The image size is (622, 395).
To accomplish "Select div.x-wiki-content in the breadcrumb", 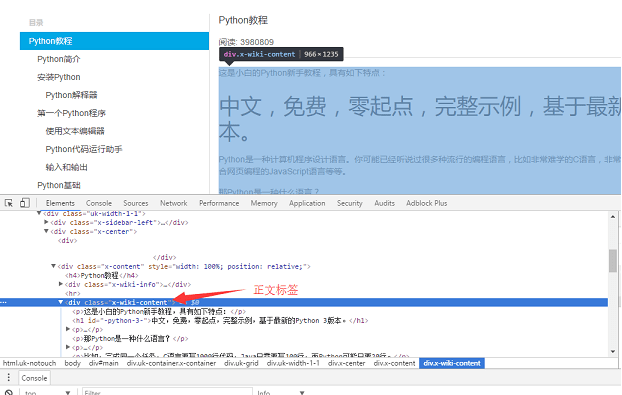I will point(452,363).
